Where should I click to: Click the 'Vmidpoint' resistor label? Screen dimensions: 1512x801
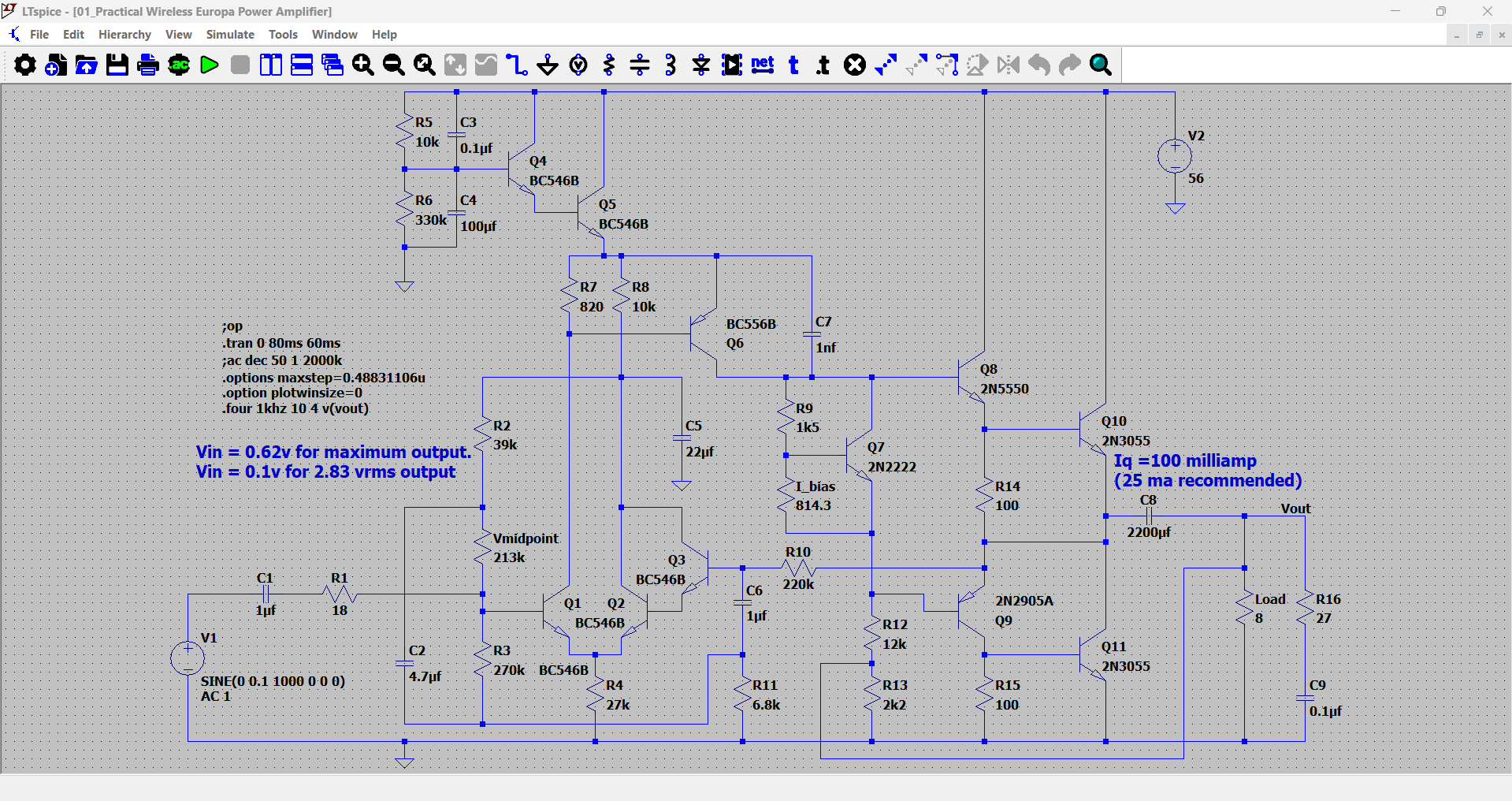coord(526,538)
